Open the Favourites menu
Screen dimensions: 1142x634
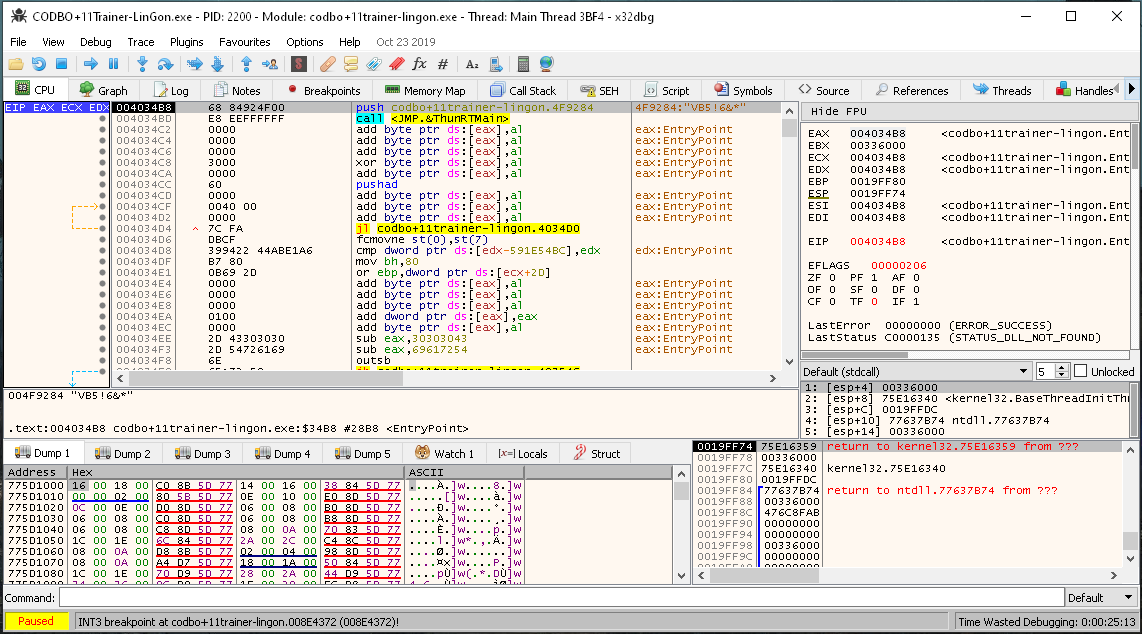245,42
